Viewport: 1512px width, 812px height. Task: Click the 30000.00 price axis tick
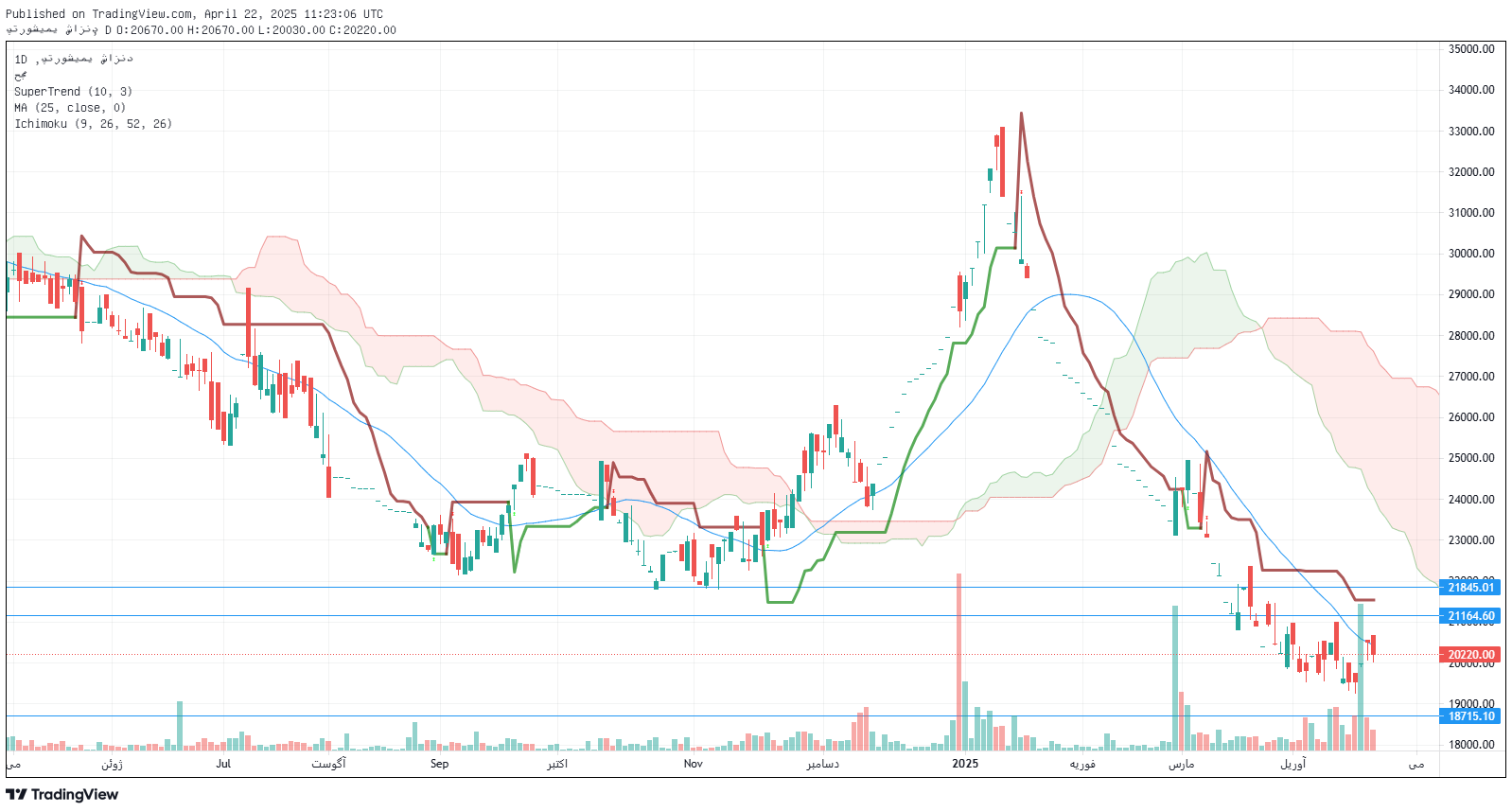coord(1471,254)
